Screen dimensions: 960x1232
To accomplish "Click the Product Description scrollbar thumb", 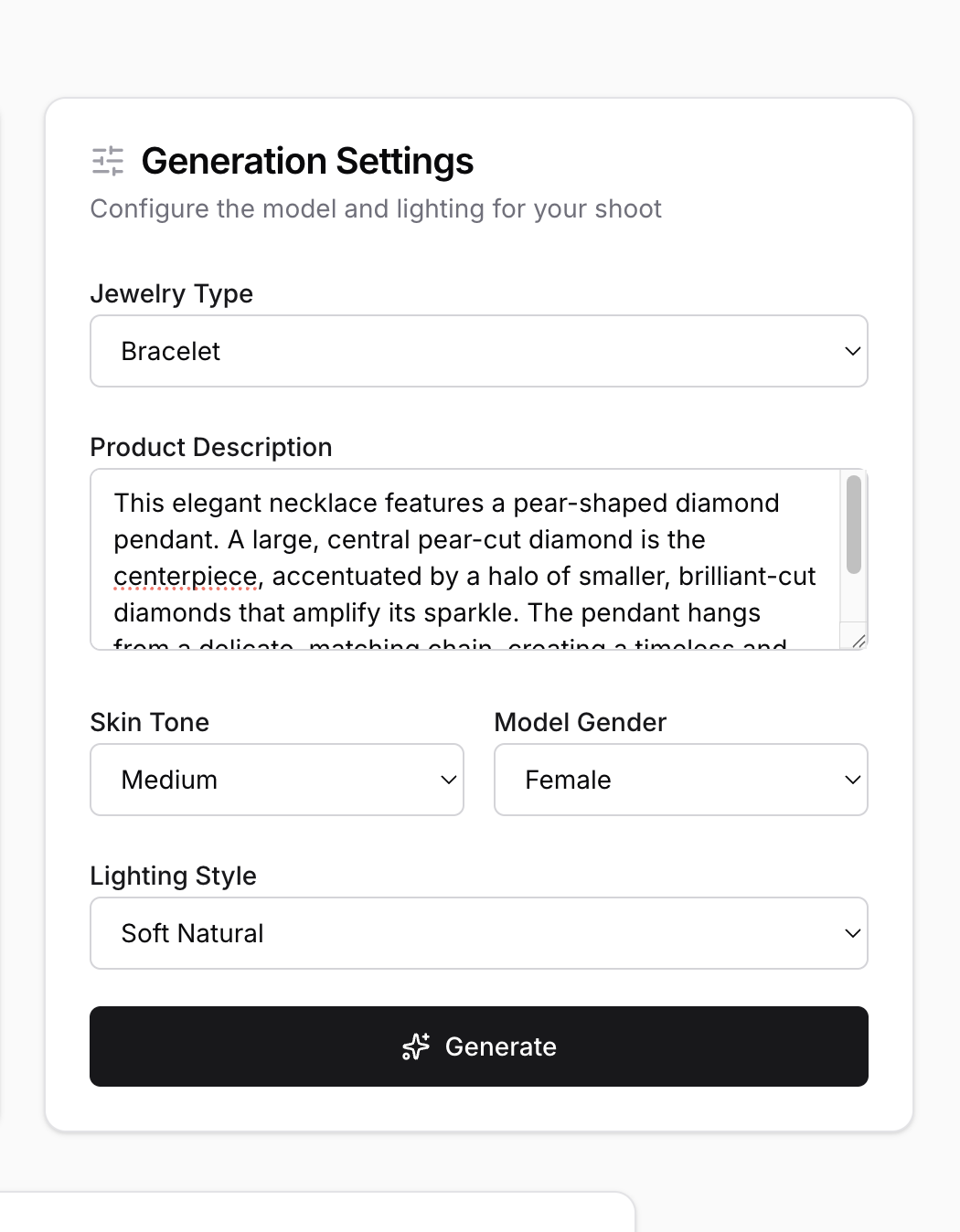I will (x=854, y=525).
